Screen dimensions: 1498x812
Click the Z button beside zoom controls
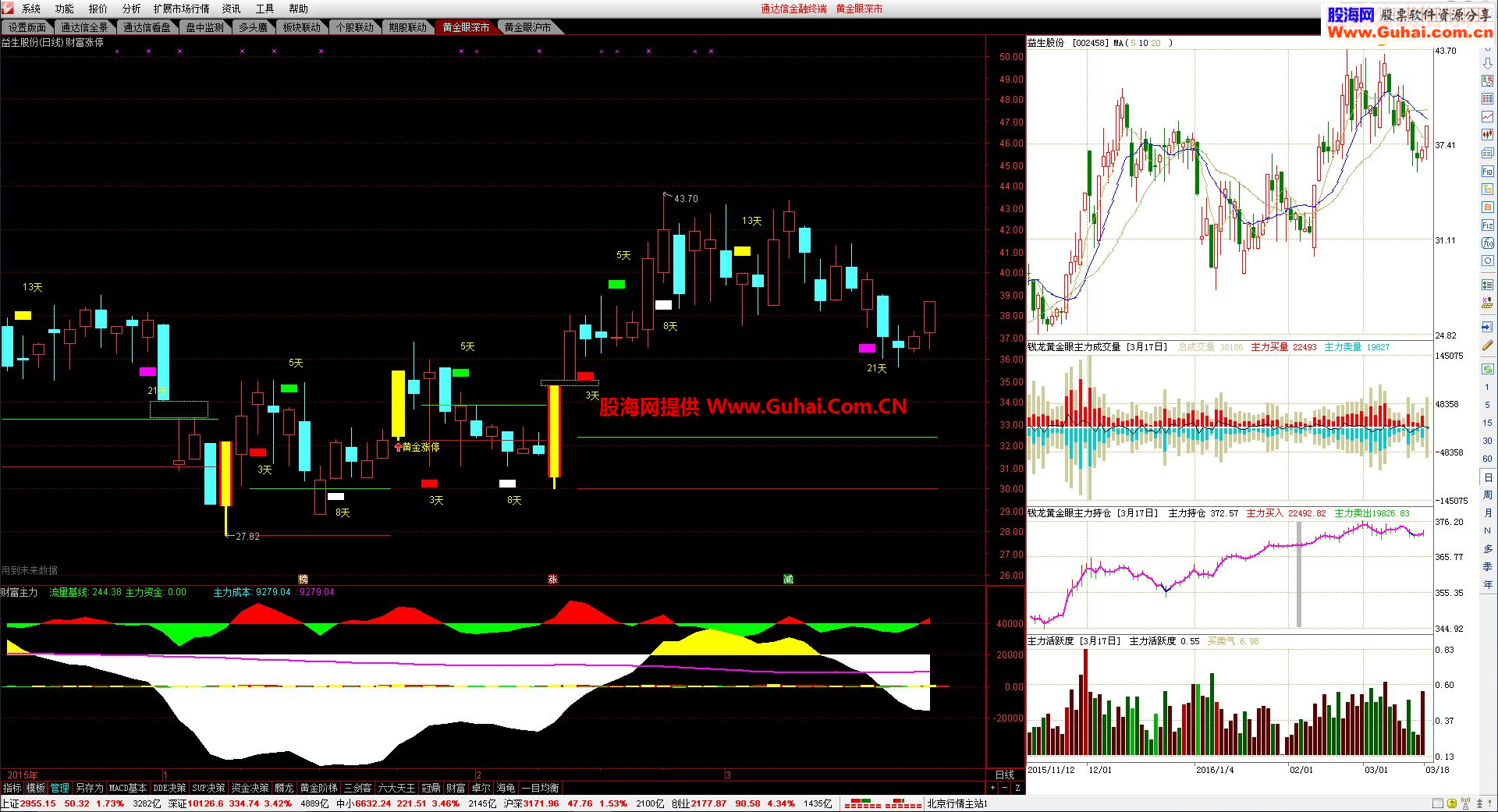[1017, 789]
